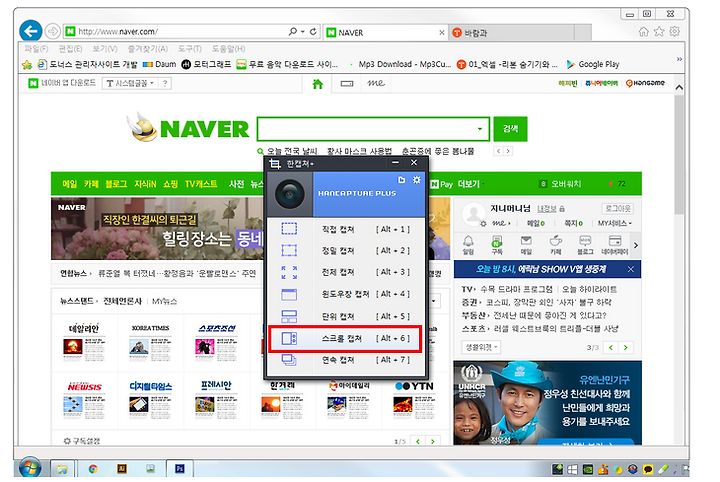Choose the 전체 캡처 full-screen arrows icon
Image resolution: width=720 pixels, height=482 pixels.
pyautogui.click(x=289, y=272)
